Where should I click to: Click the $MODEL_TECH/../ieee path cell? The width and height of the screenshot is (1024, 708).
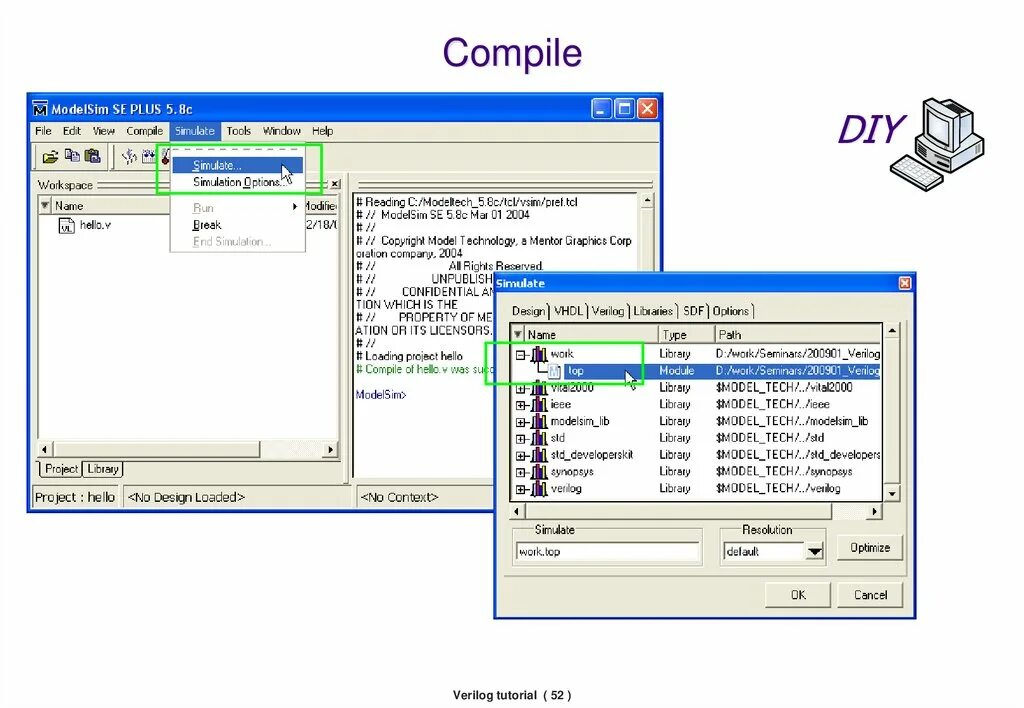773,405
